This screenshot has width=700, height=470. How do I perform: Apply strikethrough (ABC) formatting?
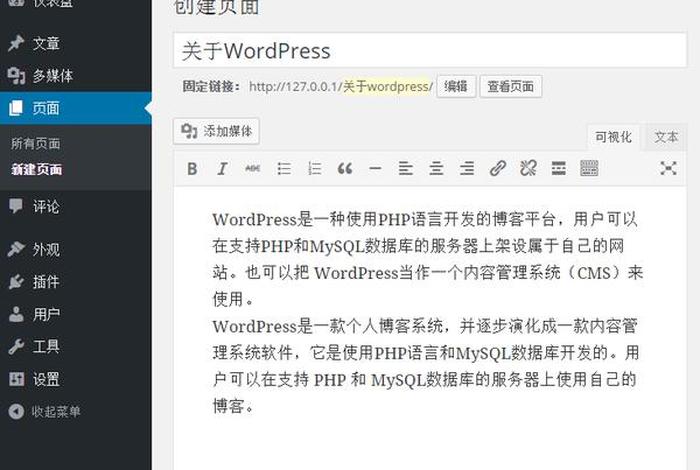pyautogui.click(x=253, y=169)
